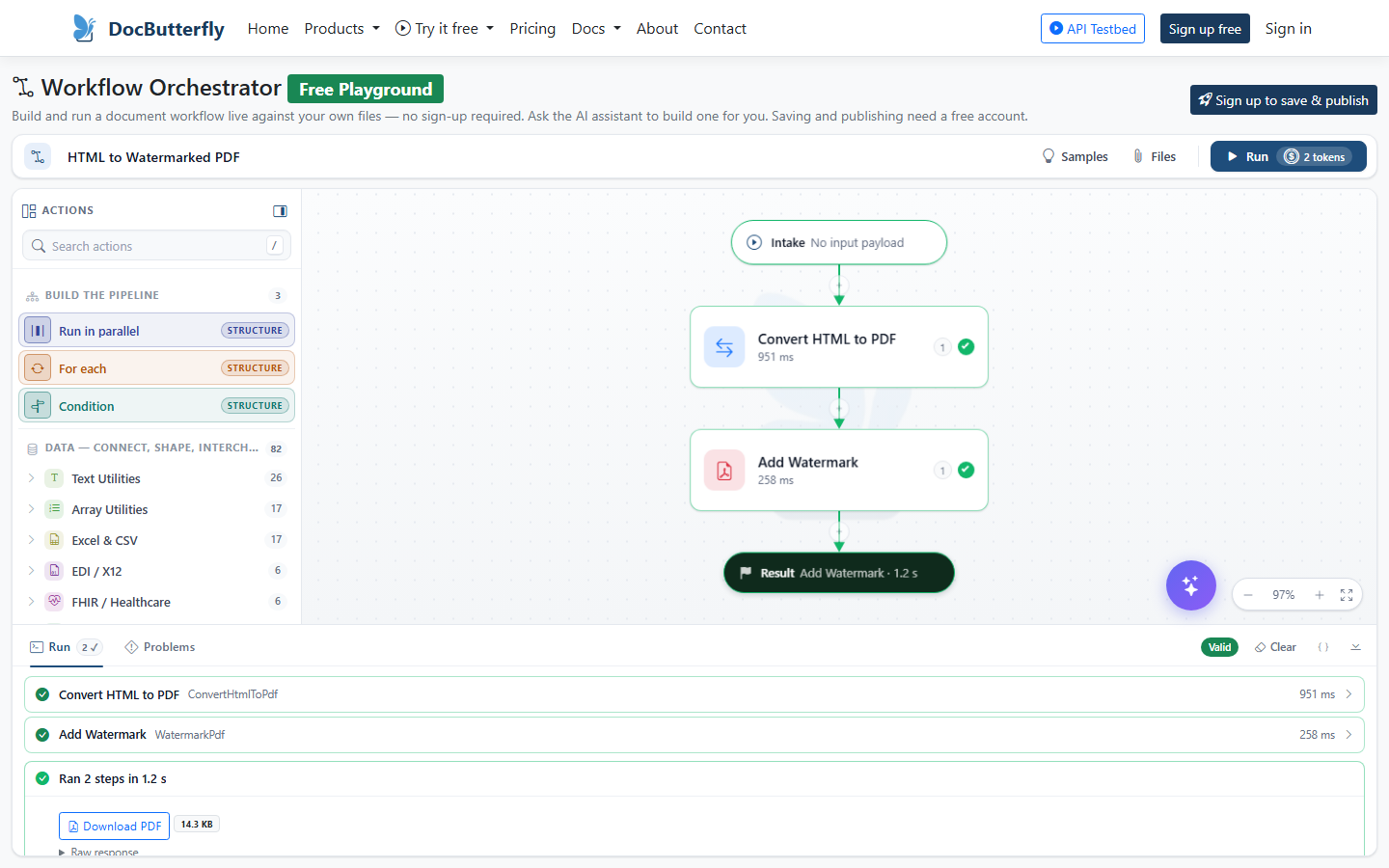Viewport: 1389px width, 868px height.
Task: Open the JSON braces view icon
Action: [x=1323, y=647]
